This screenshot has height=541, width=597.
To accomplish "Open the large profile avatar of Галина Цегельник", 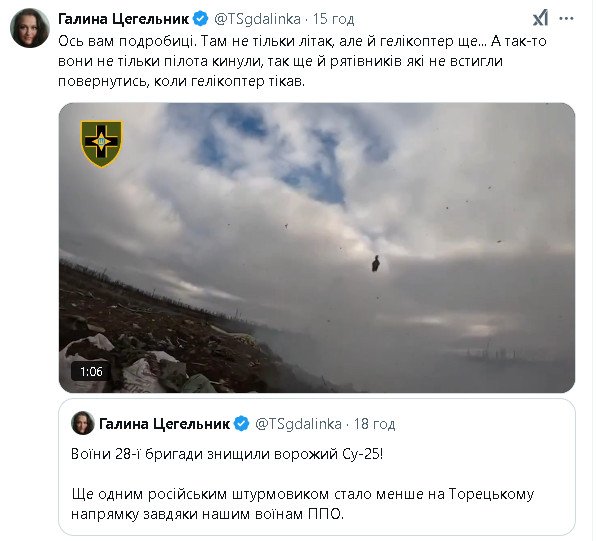I will coord(30,28).
